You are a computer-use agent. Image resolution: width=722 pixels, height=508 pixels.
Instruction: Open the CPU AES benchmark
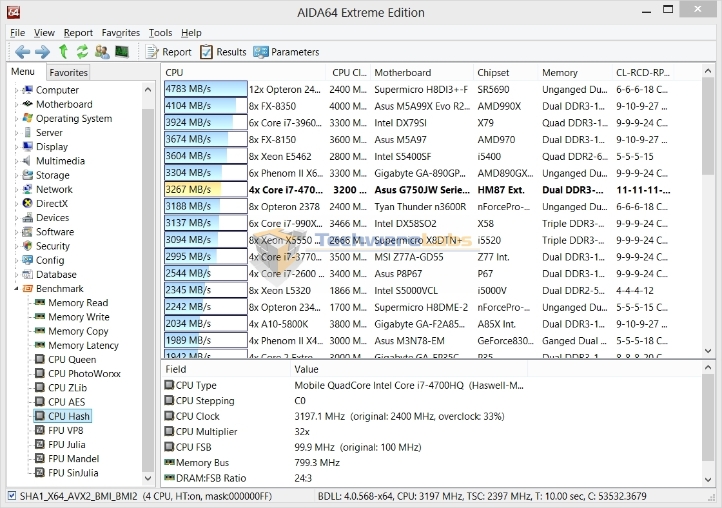(66, 402)
